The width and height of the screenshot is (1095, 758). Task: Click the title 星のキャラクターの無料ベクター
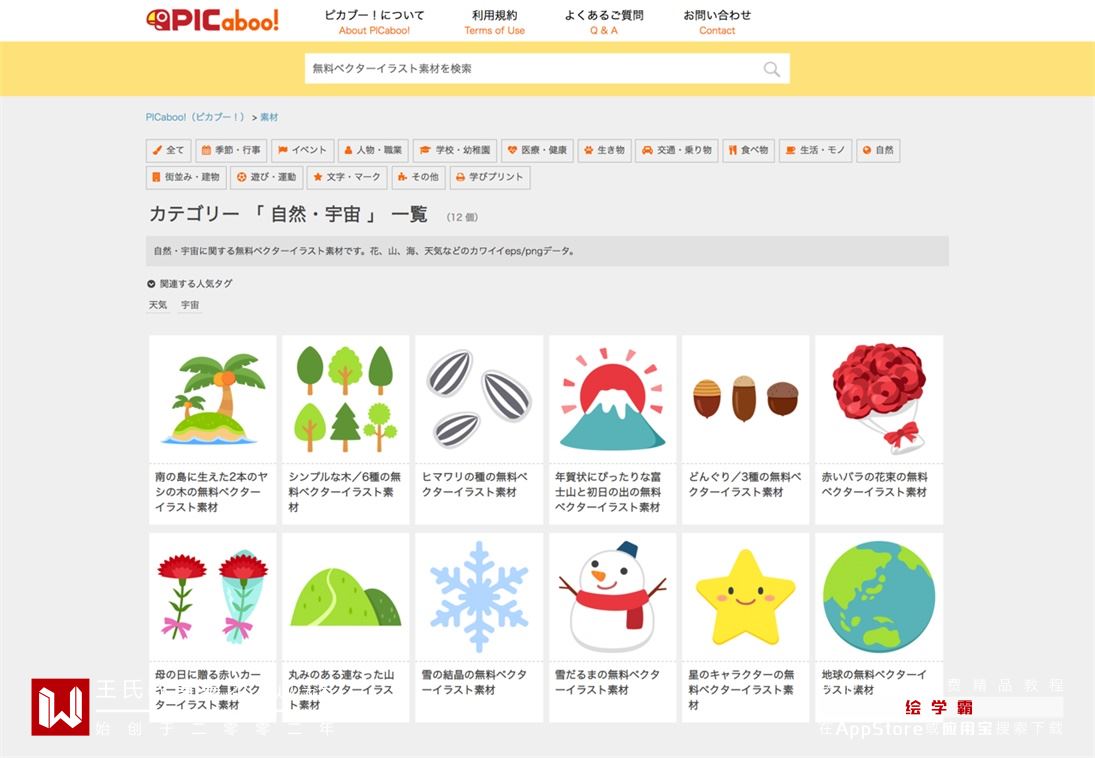[741, 690]
